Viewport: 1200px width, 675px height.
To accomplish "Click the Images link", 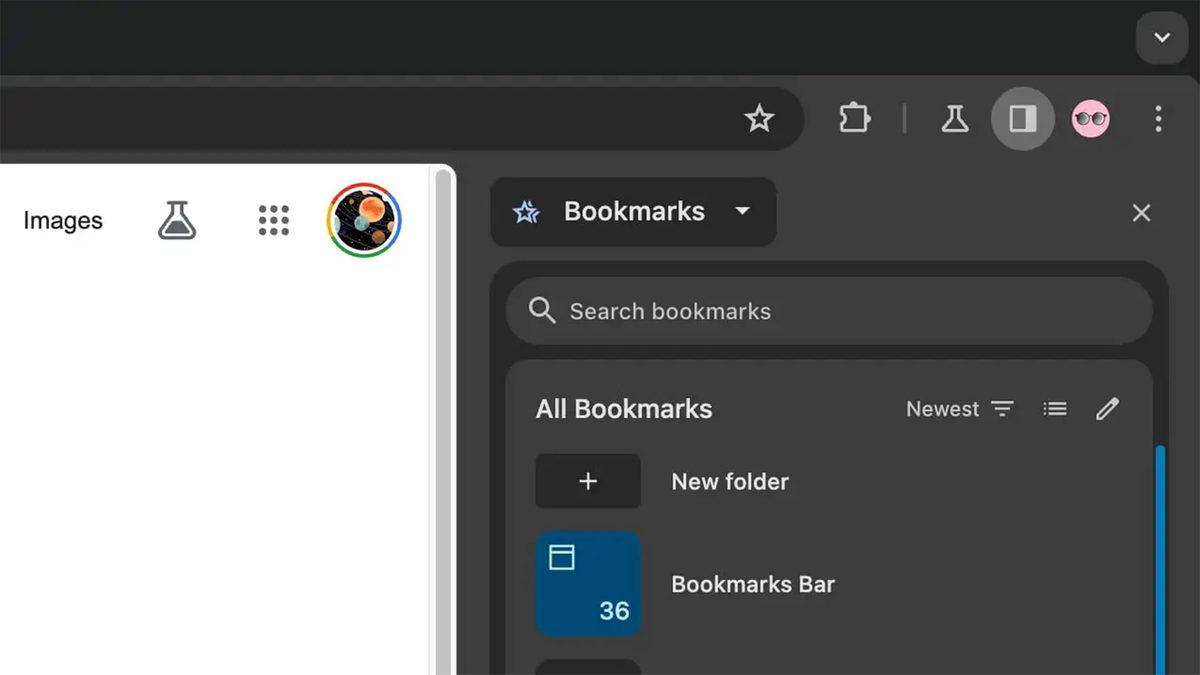I will click(63, 221).
